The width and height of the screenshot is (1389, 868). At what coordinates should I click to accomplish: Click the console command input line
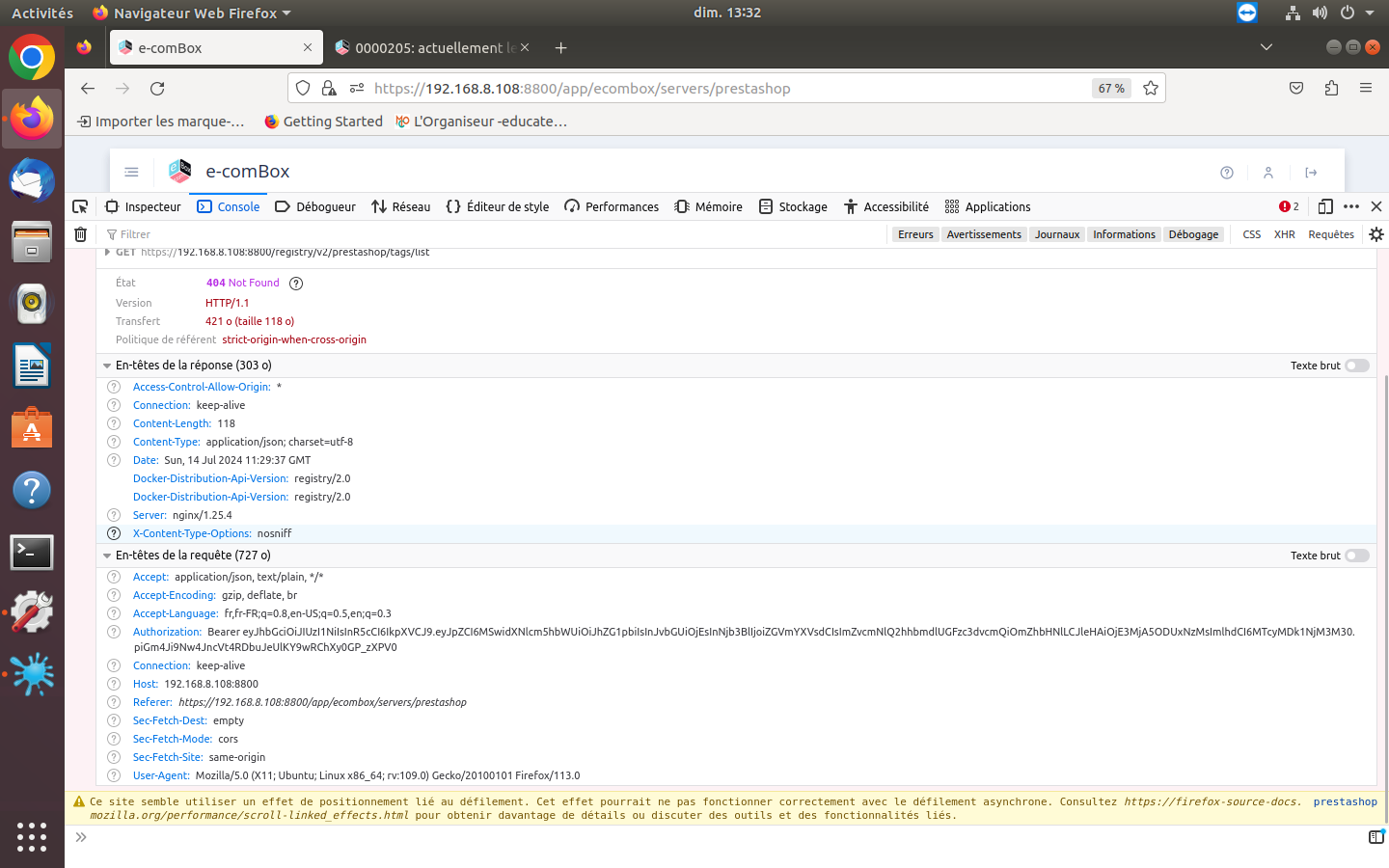(723, 837)
